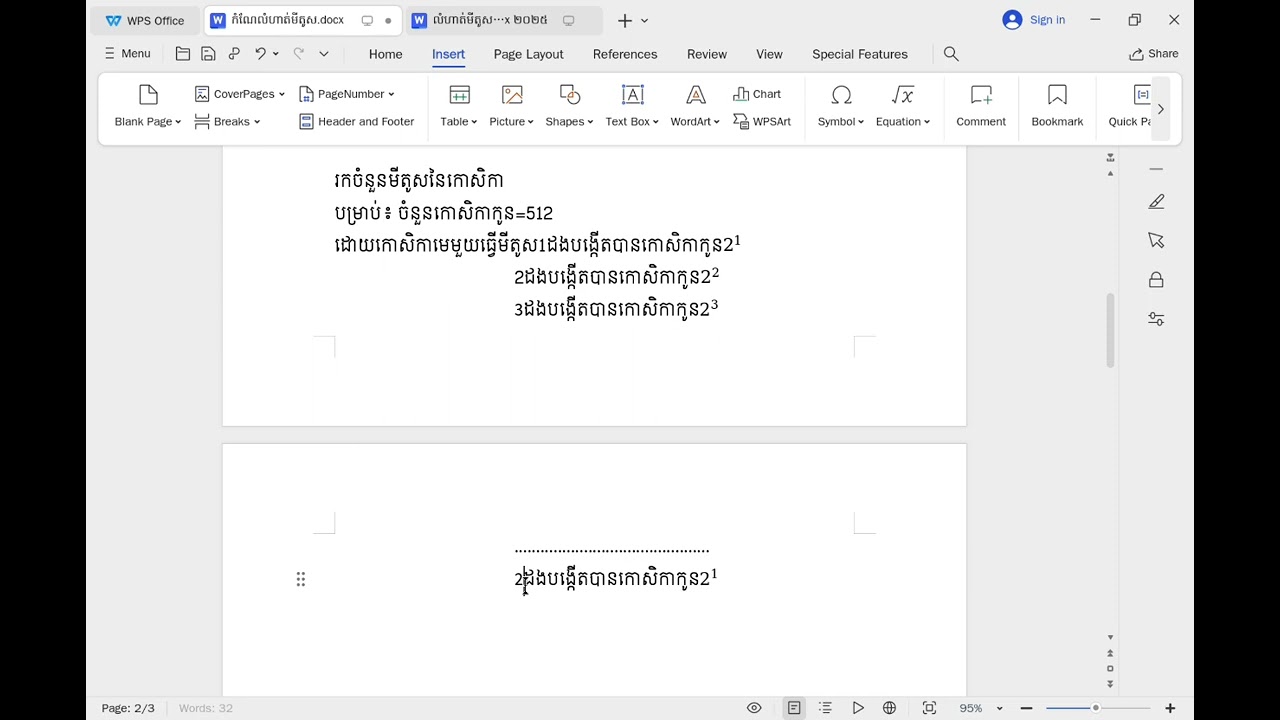
Task: Click the pen tool in right sidebar
Action: (x=1156, y=202)
